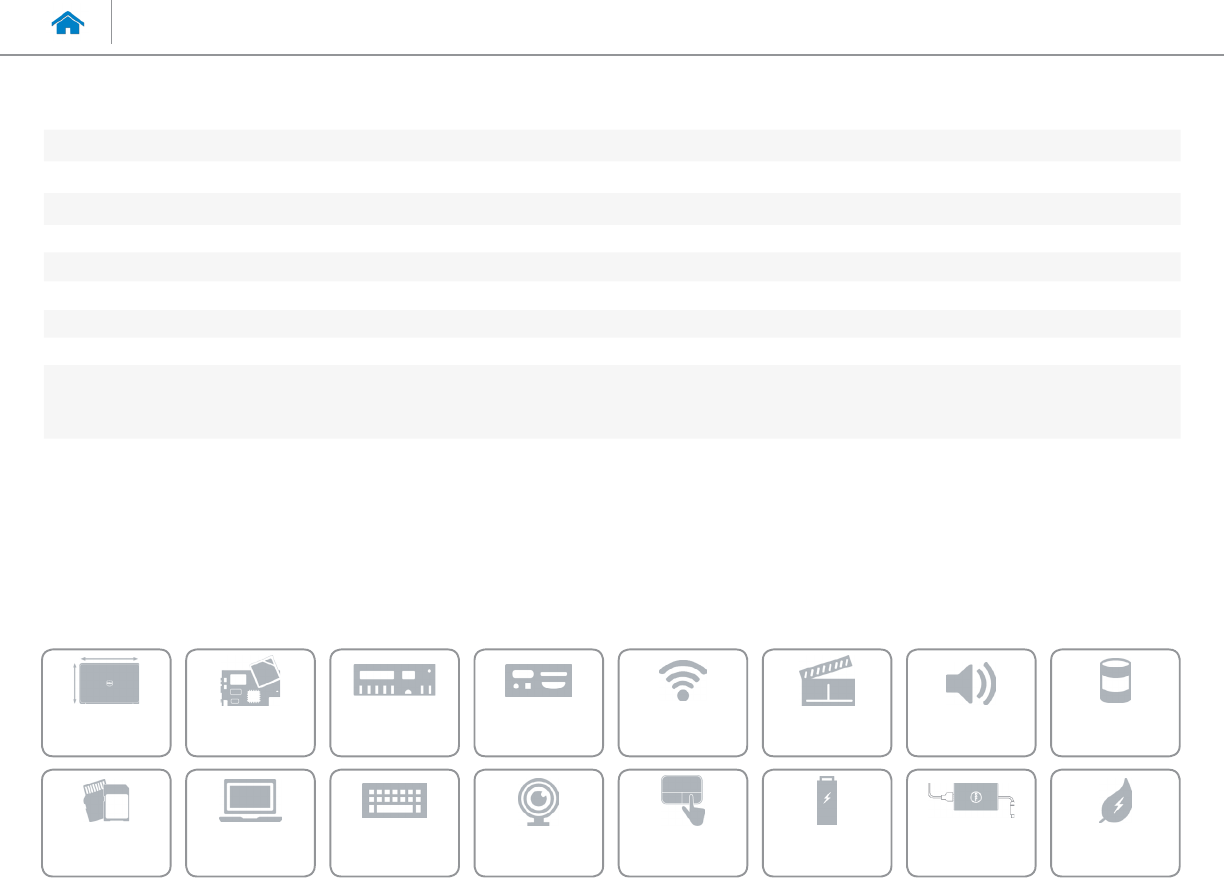Open the Touchpad specifications tile

tap(682, 822)
